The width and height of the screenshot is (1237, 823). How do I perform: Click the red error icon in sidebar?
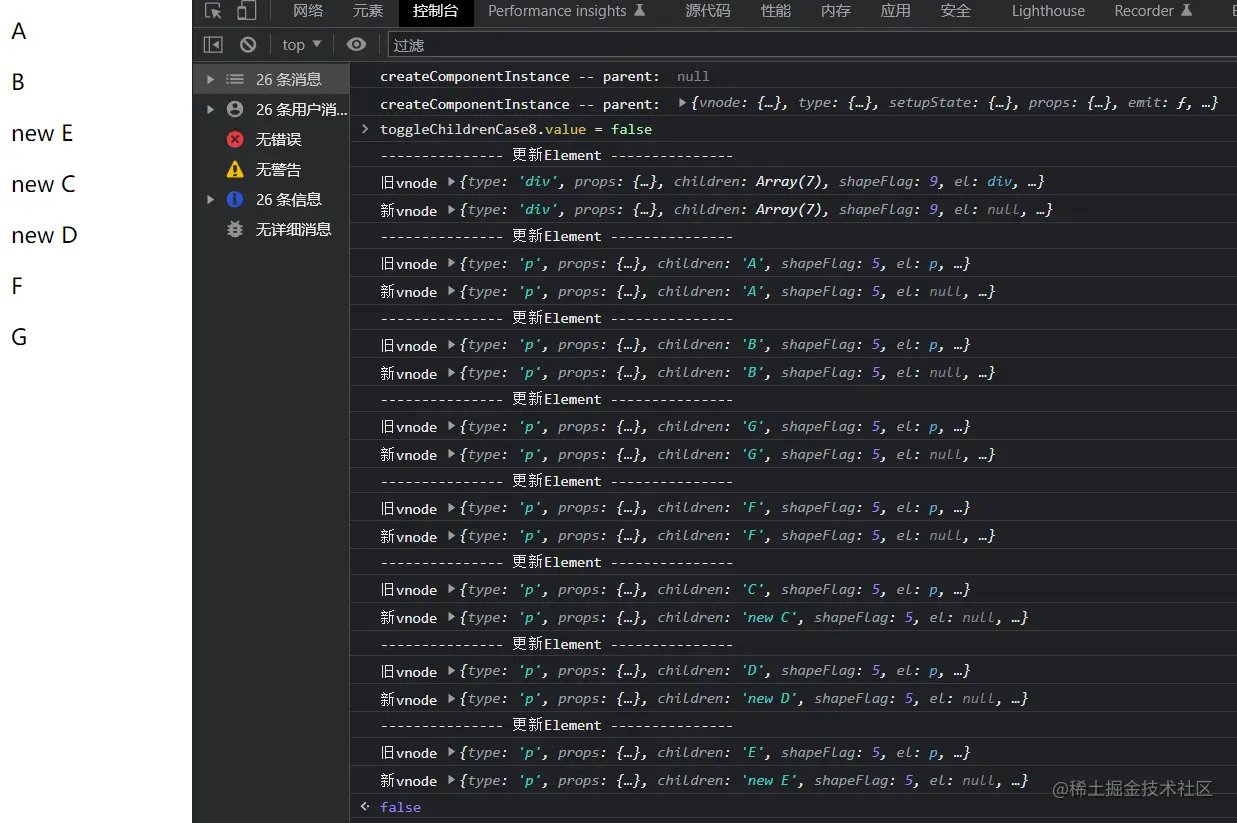click(x=235, y=139)
